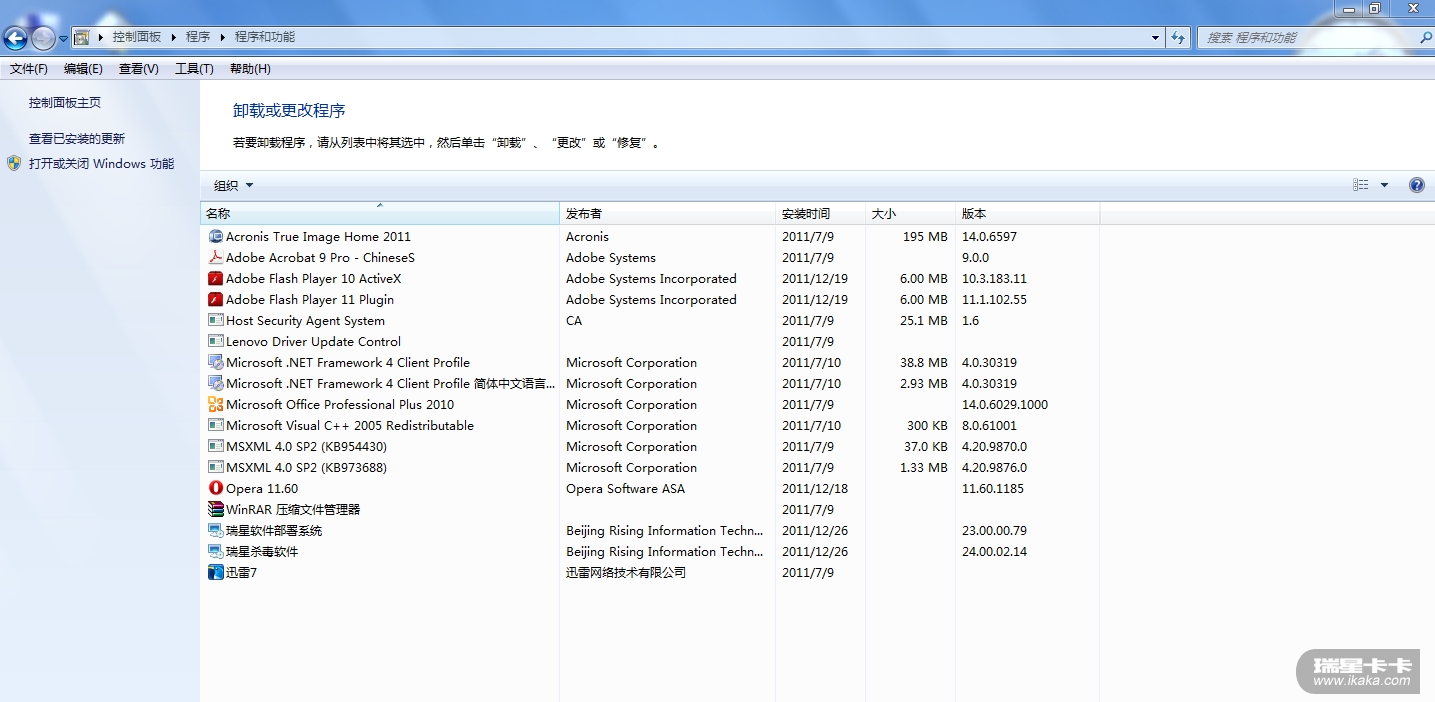This screenshot has height=702, width=1435.
Task: Click the Microsoft Office Professional Plus 2010 icon
Action: coord(215,405)
